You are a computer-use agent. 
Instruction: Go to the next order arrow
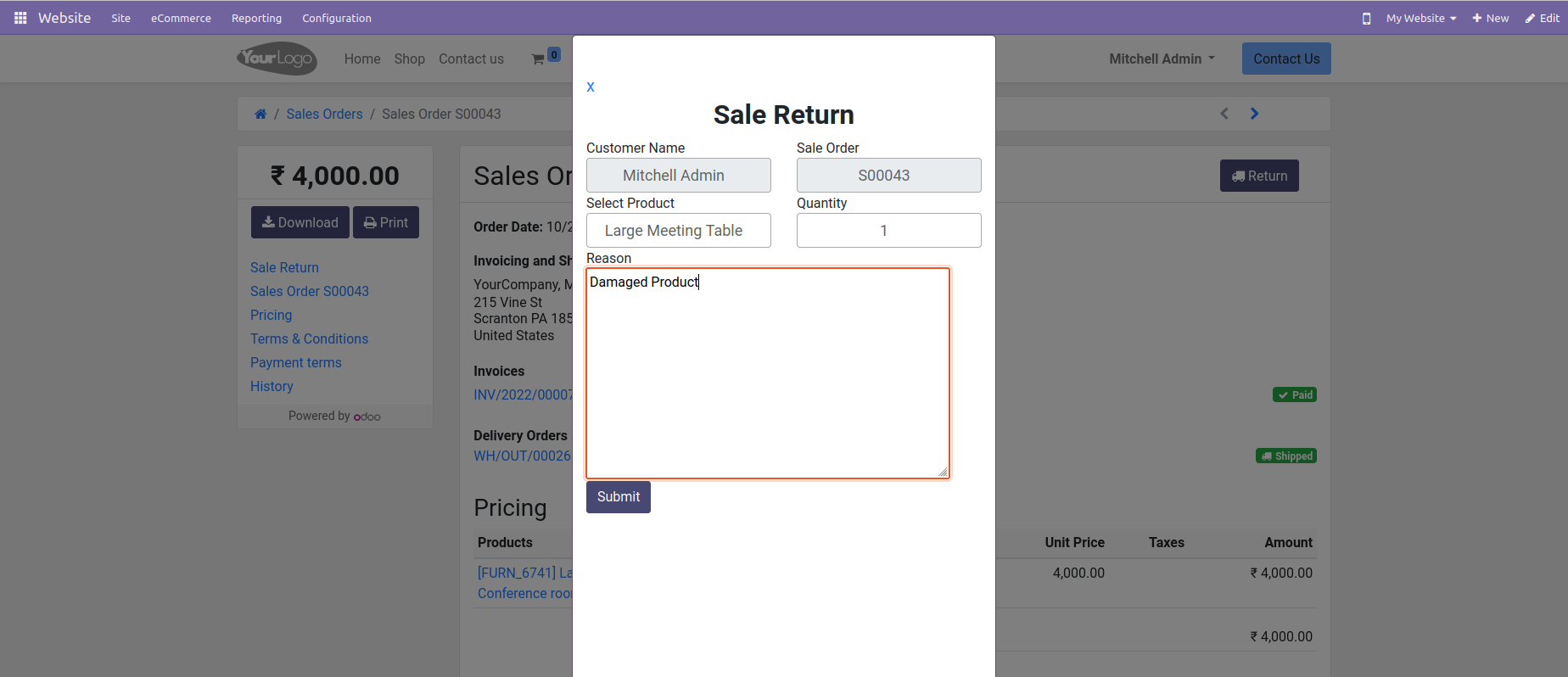pyautogui.click(x=1254, y=114)
